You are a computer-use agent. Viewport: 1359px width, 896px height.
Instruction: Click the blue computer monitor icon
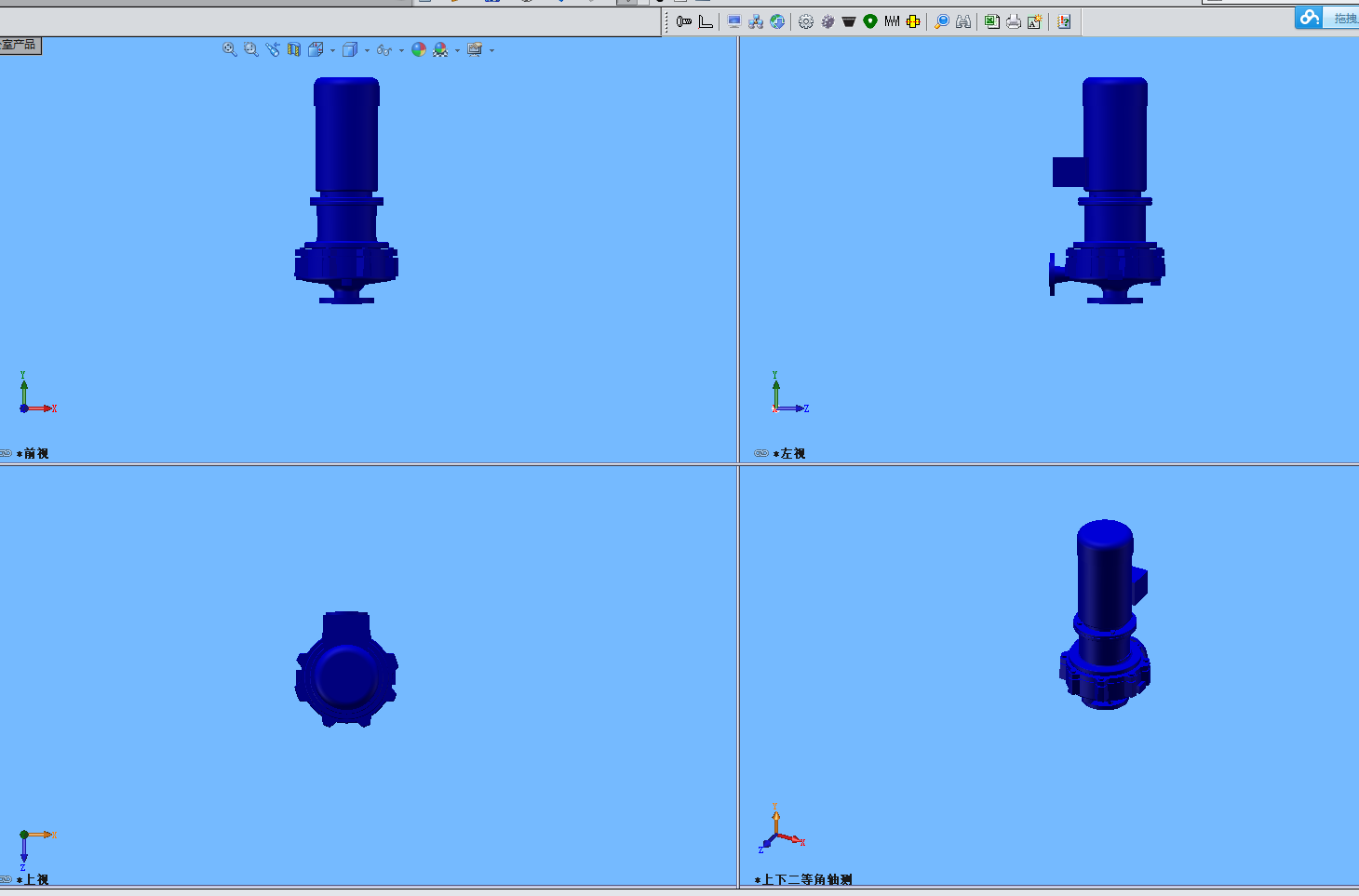(x=734, y=21)
